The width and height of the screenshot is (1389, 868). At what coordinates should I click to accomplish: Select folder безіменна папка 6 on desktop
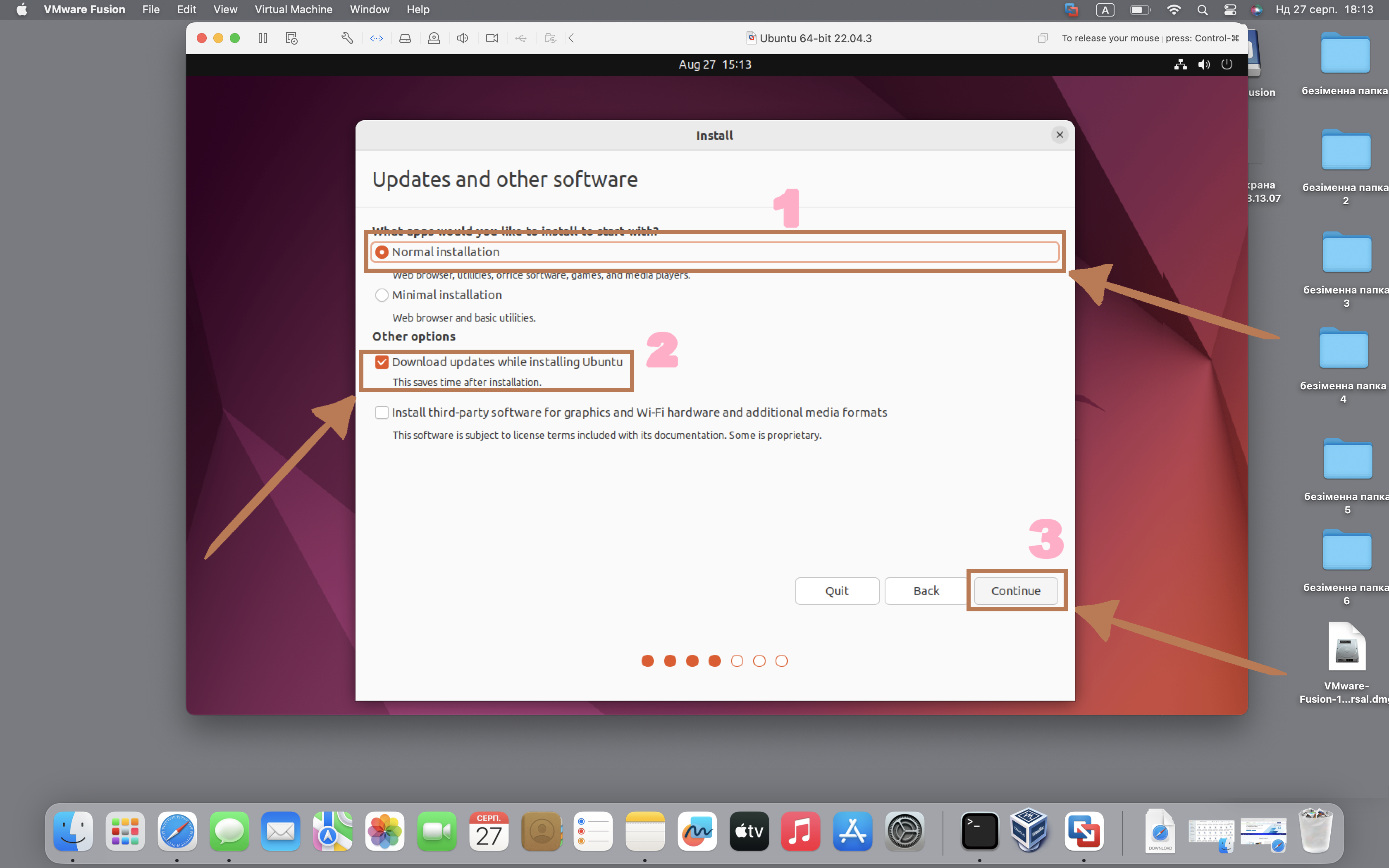1346,550
